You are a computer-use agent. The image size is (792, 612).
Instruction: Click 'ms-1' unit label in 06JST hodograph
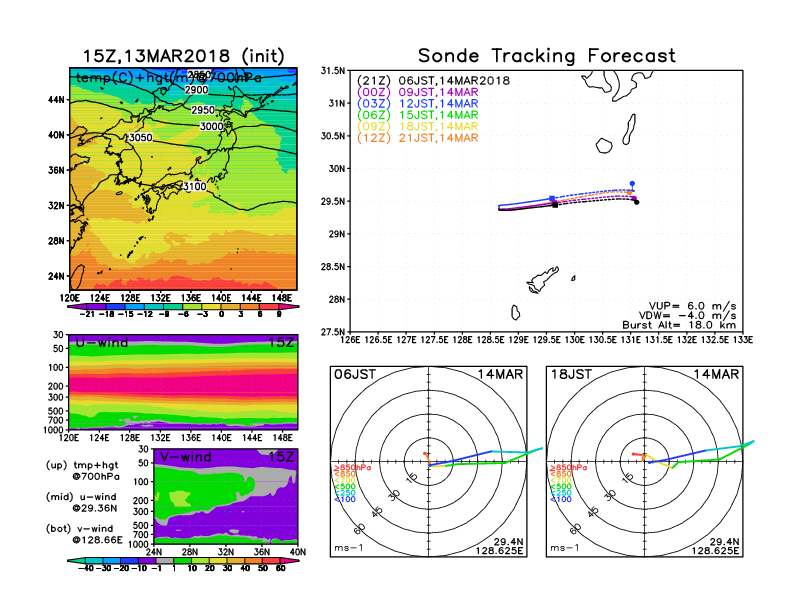tap(349, 548)
